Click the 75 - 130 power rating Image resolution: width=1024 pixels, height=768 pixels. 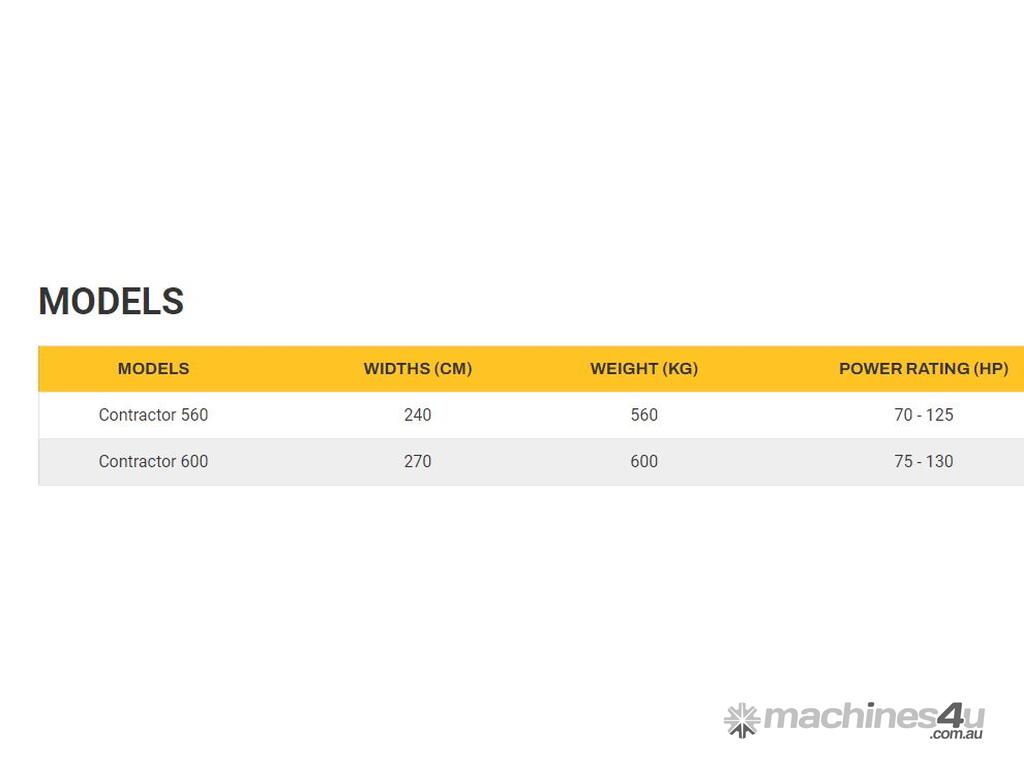(x=923, y=462)
